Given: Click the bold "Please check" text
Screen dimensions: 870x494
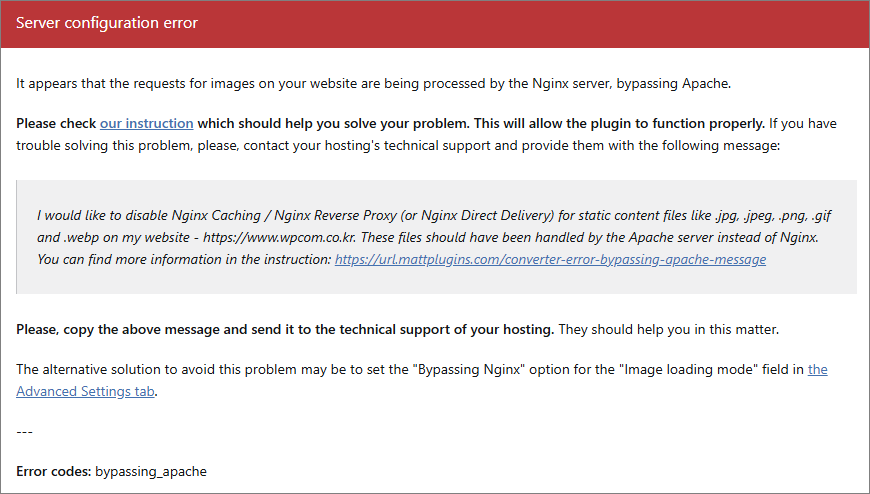Looking at the screenshot, I should [x=56, y=124].
